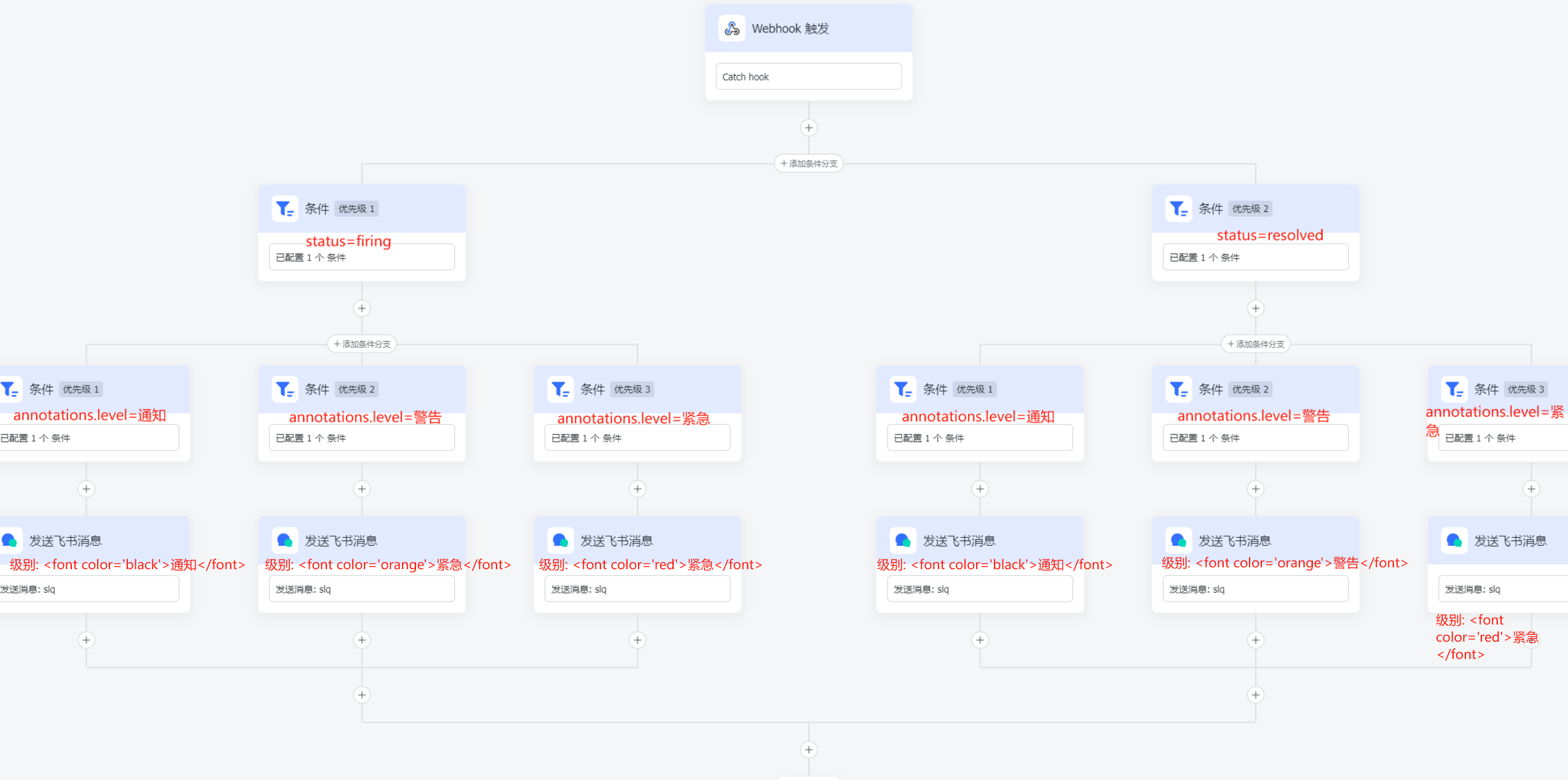Click Feishu icon under the resolved 通知 condition

pyautogui.click(x=903, y=540)
